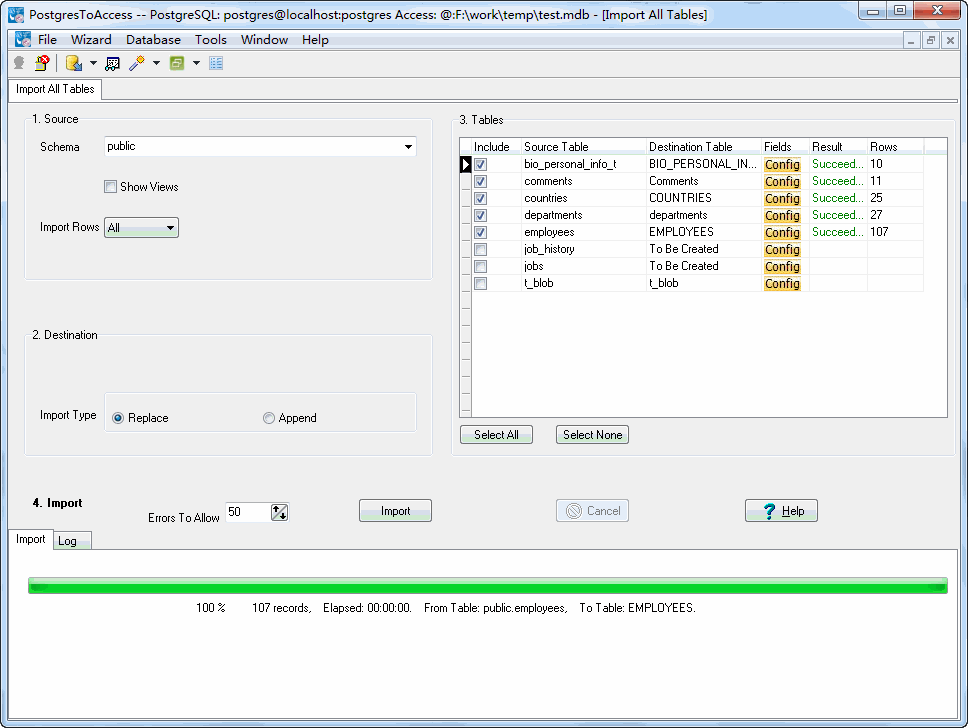The width and height of the screenshot is (968, 728).
Task: Click the Select None button
Action: [x=593, y=435]
